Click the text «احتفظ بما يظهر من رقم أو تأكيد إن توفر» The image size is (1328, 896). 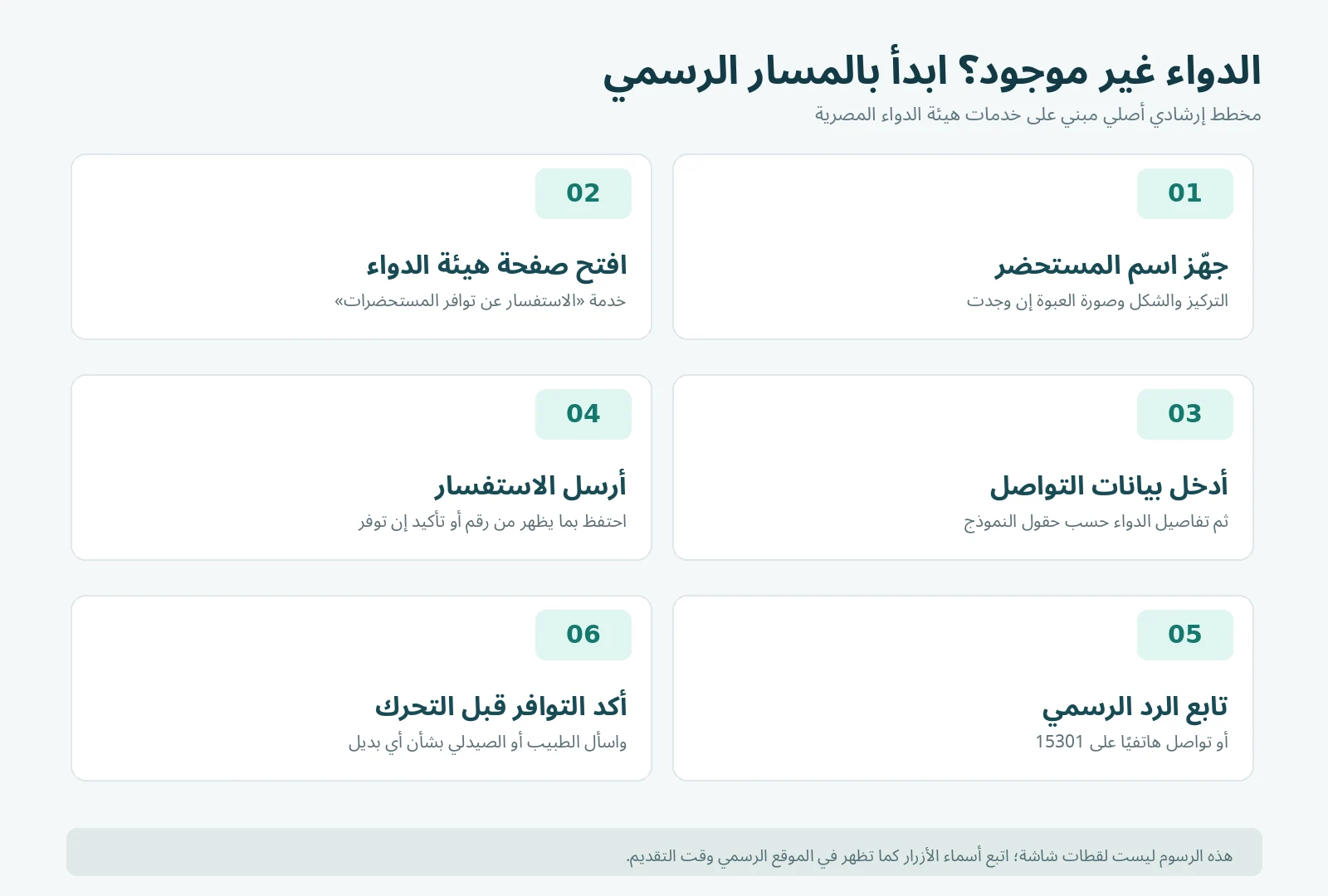pos(493,522)
